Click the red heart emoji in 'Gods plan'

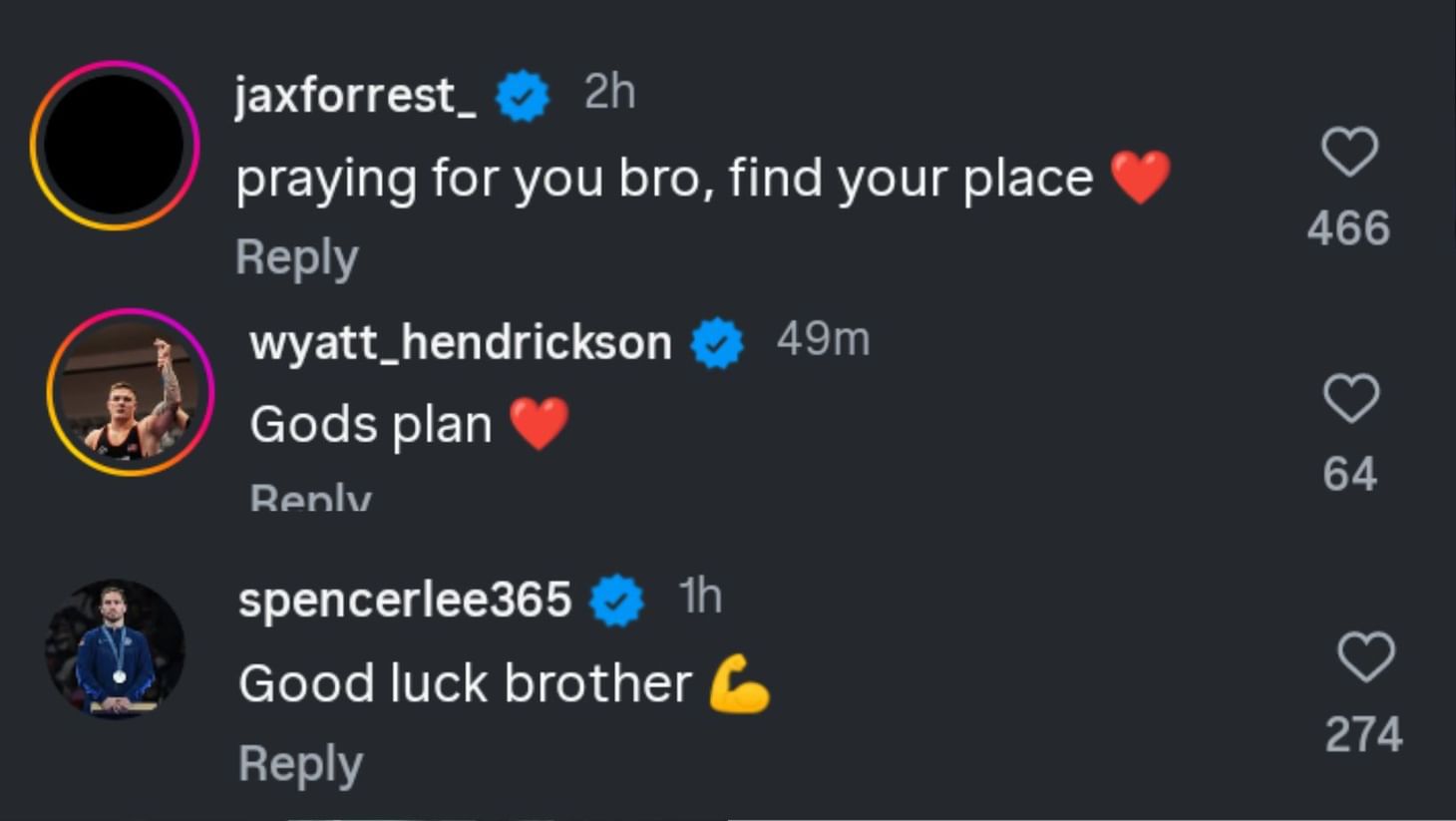540,422
